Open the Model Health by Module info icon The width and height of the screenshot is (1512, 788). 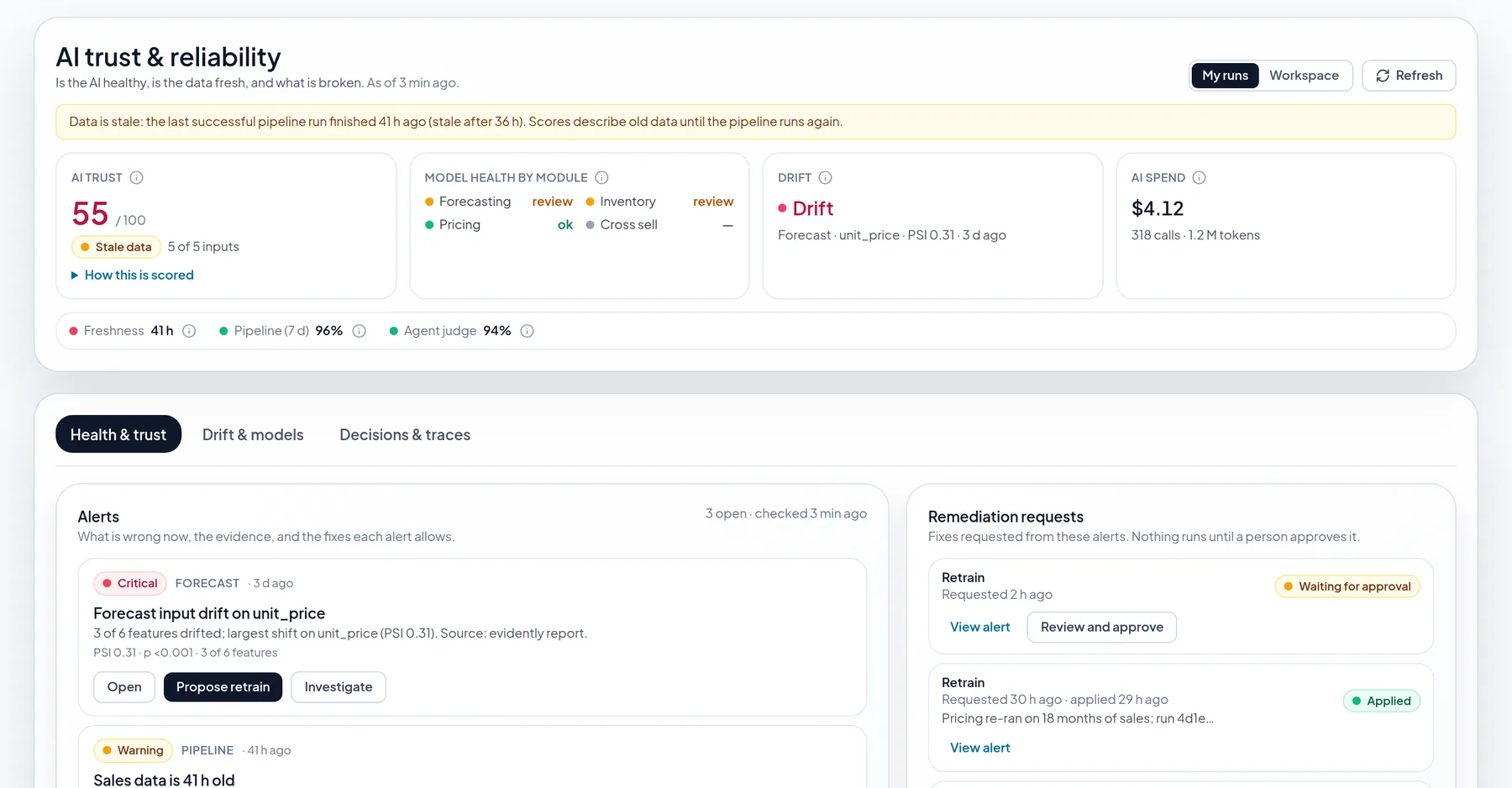click(601, 177)
